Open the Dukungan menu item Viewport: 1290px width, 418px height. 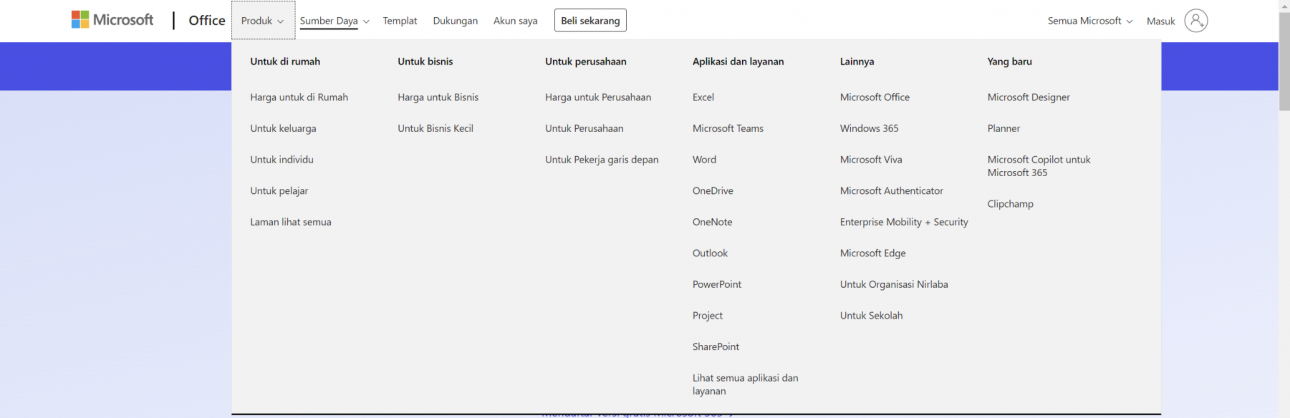455,20
